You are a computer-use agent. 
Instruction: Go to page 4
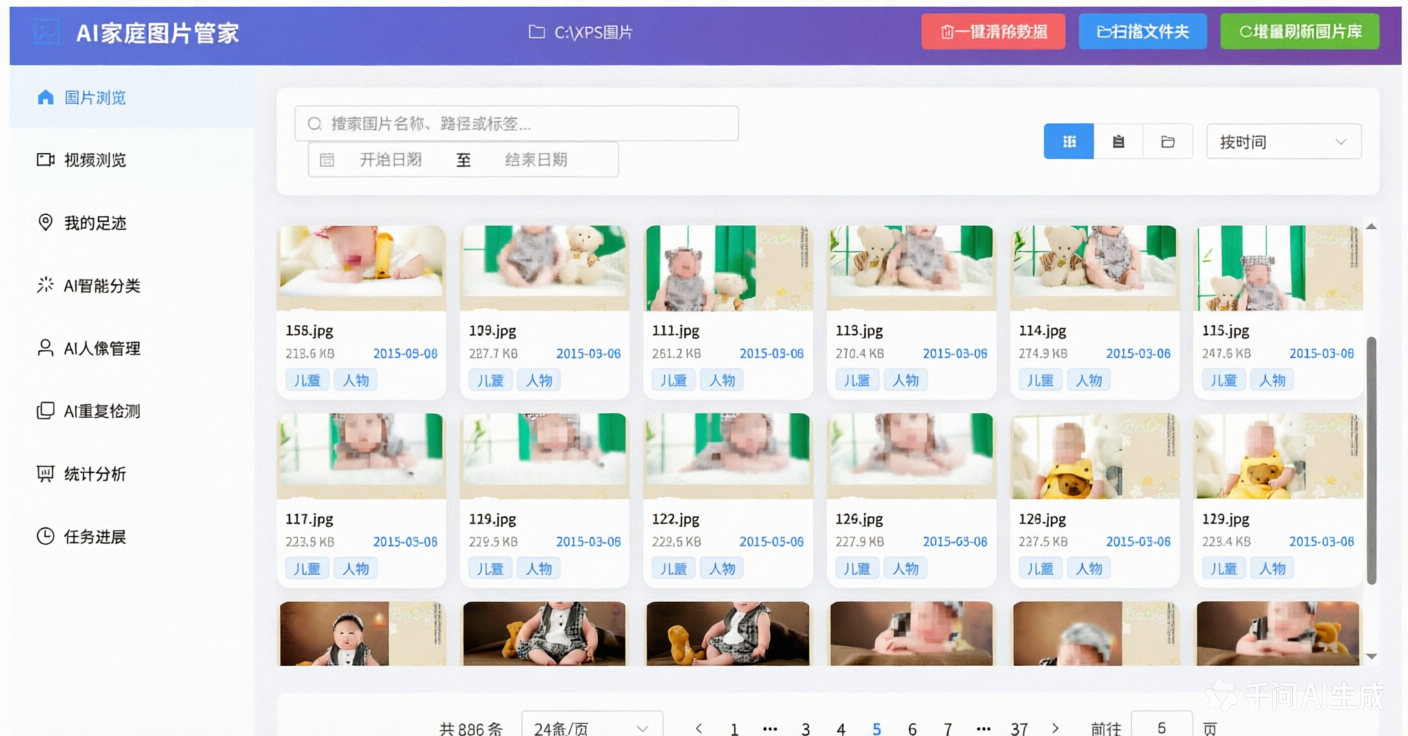[x=841, y=729]
